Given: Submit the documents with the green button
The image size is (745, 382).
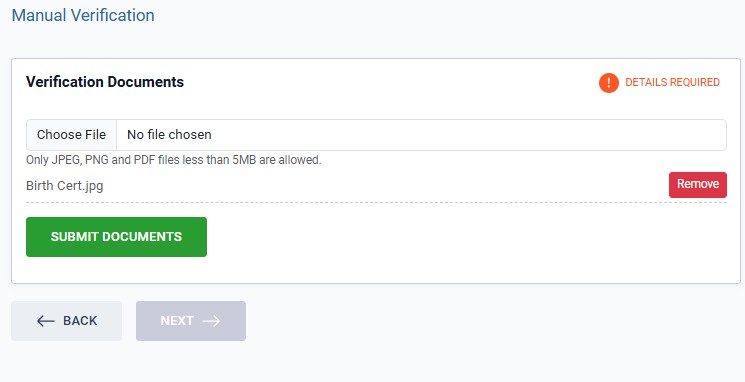Looking at the screenshot, I should pos(116,237).
